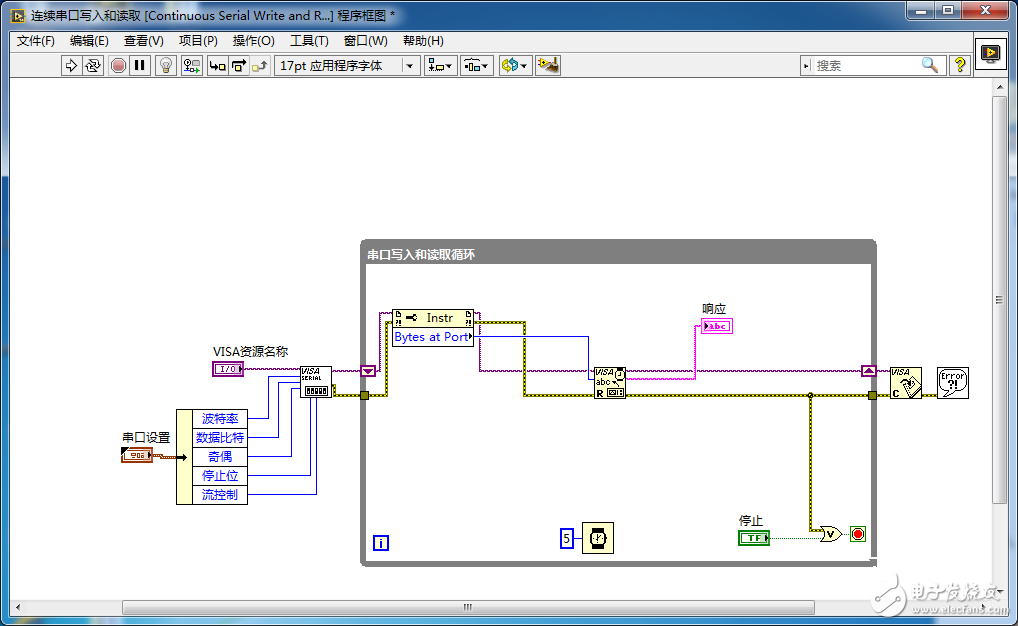Open the 工具(T) menu
The image size is (1018, 626).
[x=309, y=41]
